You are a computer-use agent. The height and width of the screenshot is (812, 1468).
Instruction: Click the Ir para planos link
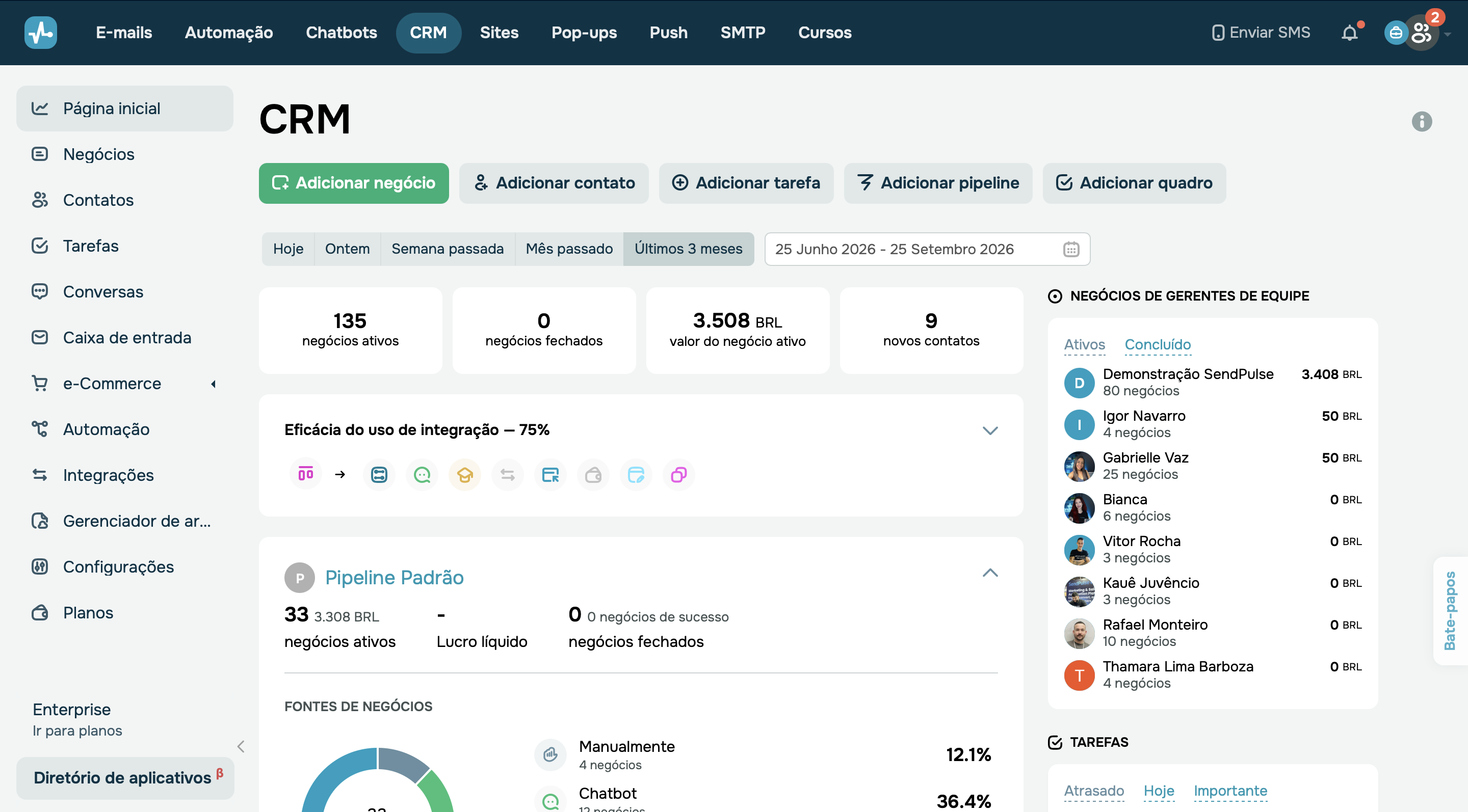[x=77, y=730]
